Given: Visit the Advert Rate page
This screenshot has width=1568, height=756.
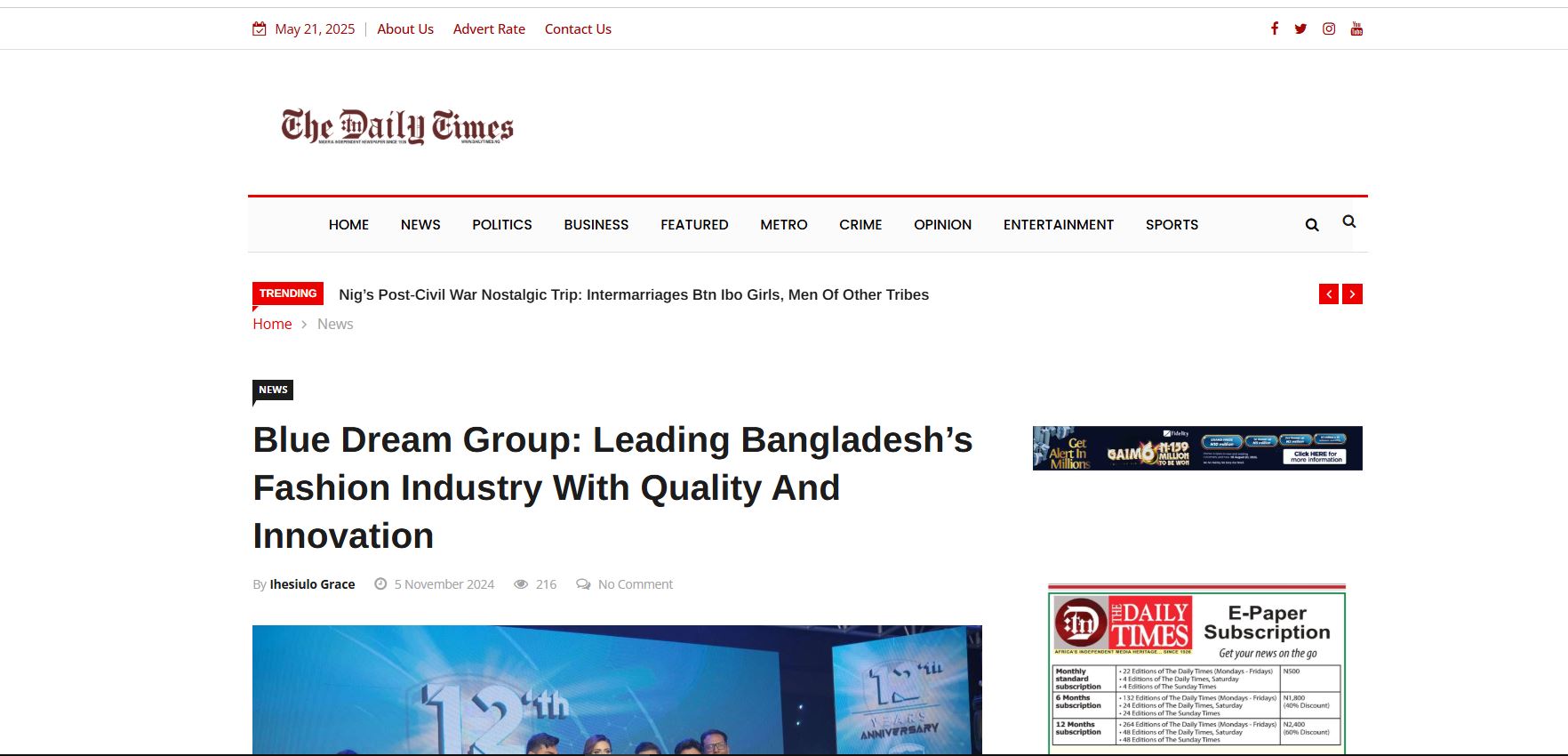Looking at the screenshot, I should [489, 29].
